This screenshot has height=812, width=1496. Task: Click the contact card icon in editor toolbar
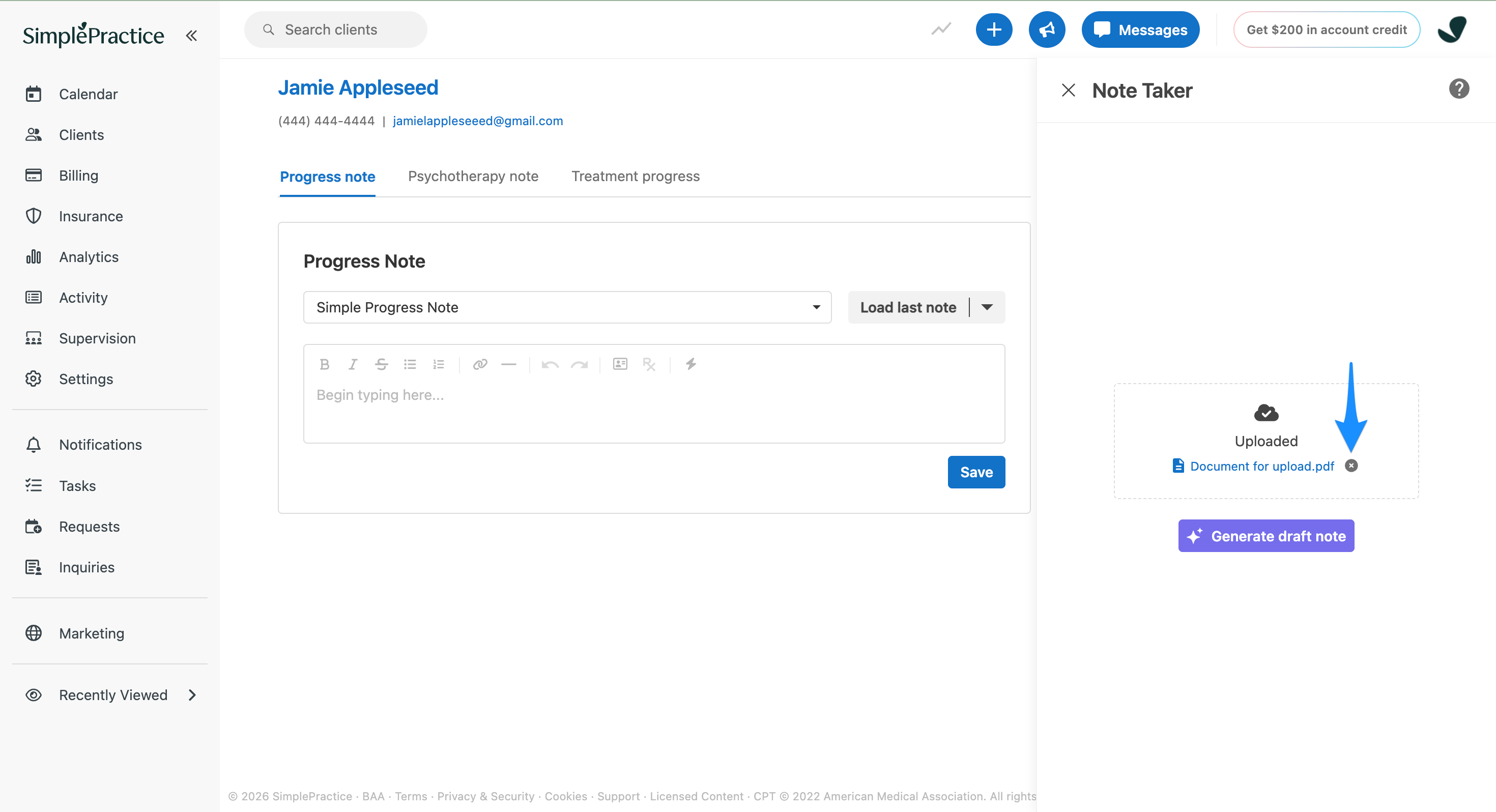[620, 364]
